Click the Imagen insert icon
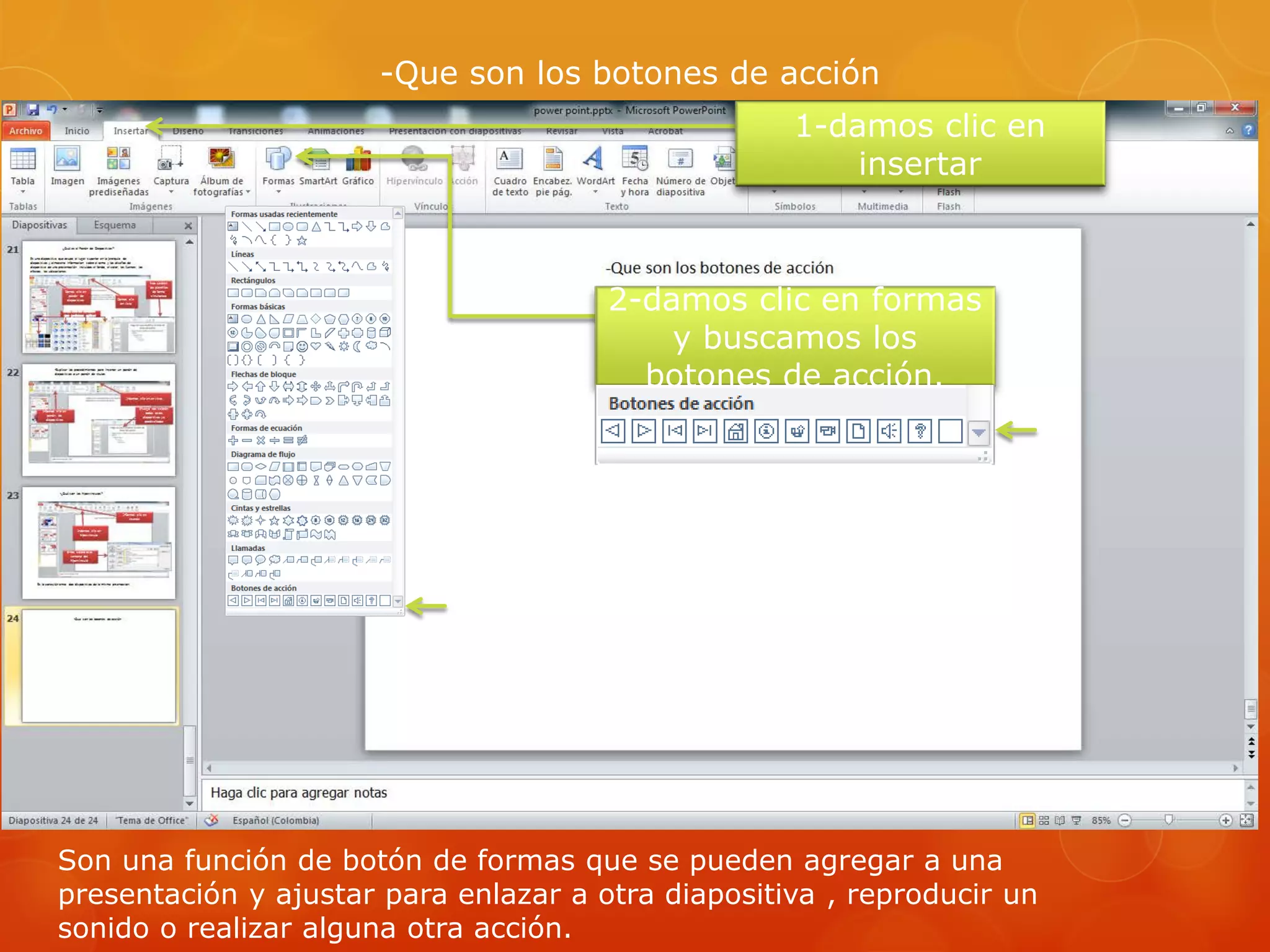Viewport: 1270px width, 952px height. coord(67,166)
